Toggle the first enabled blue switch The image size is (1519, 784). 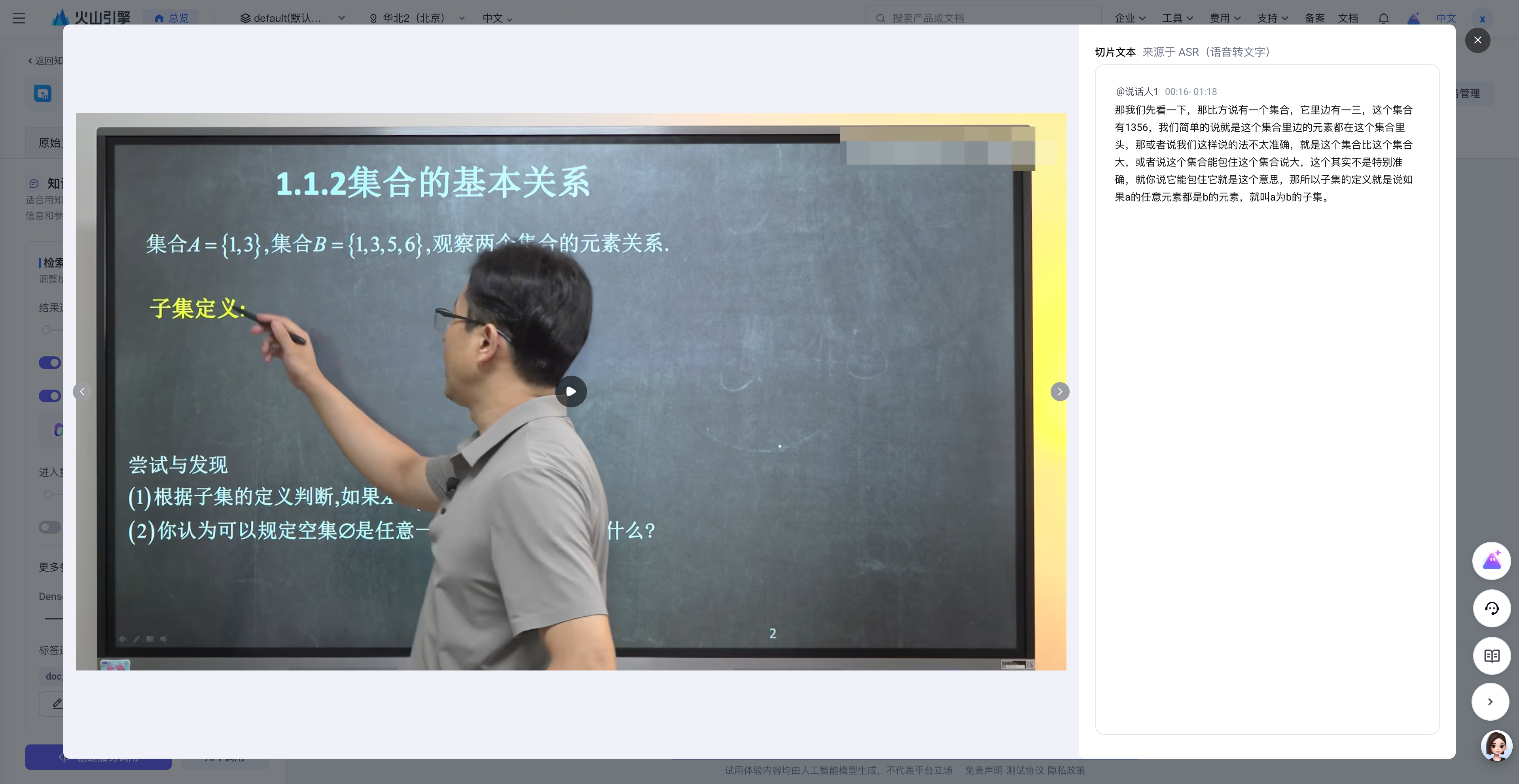[50, 362]
